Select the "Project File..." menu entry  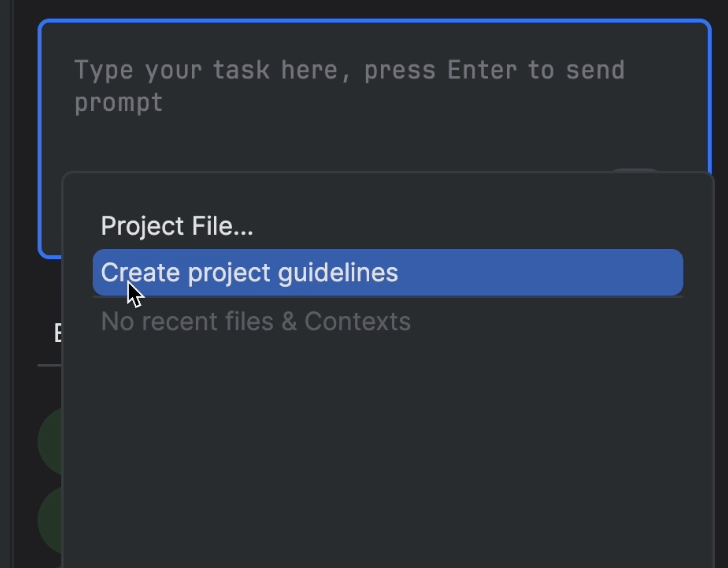point(177,226)
